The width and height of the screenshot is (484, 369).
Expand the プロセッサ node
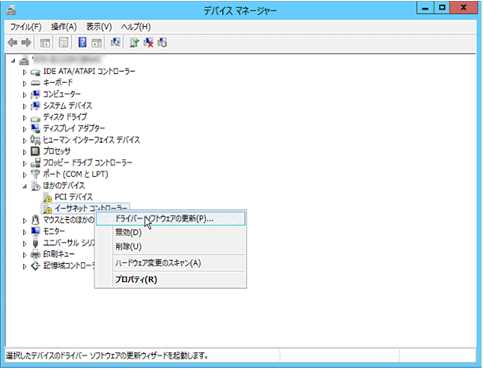point(24,152)
